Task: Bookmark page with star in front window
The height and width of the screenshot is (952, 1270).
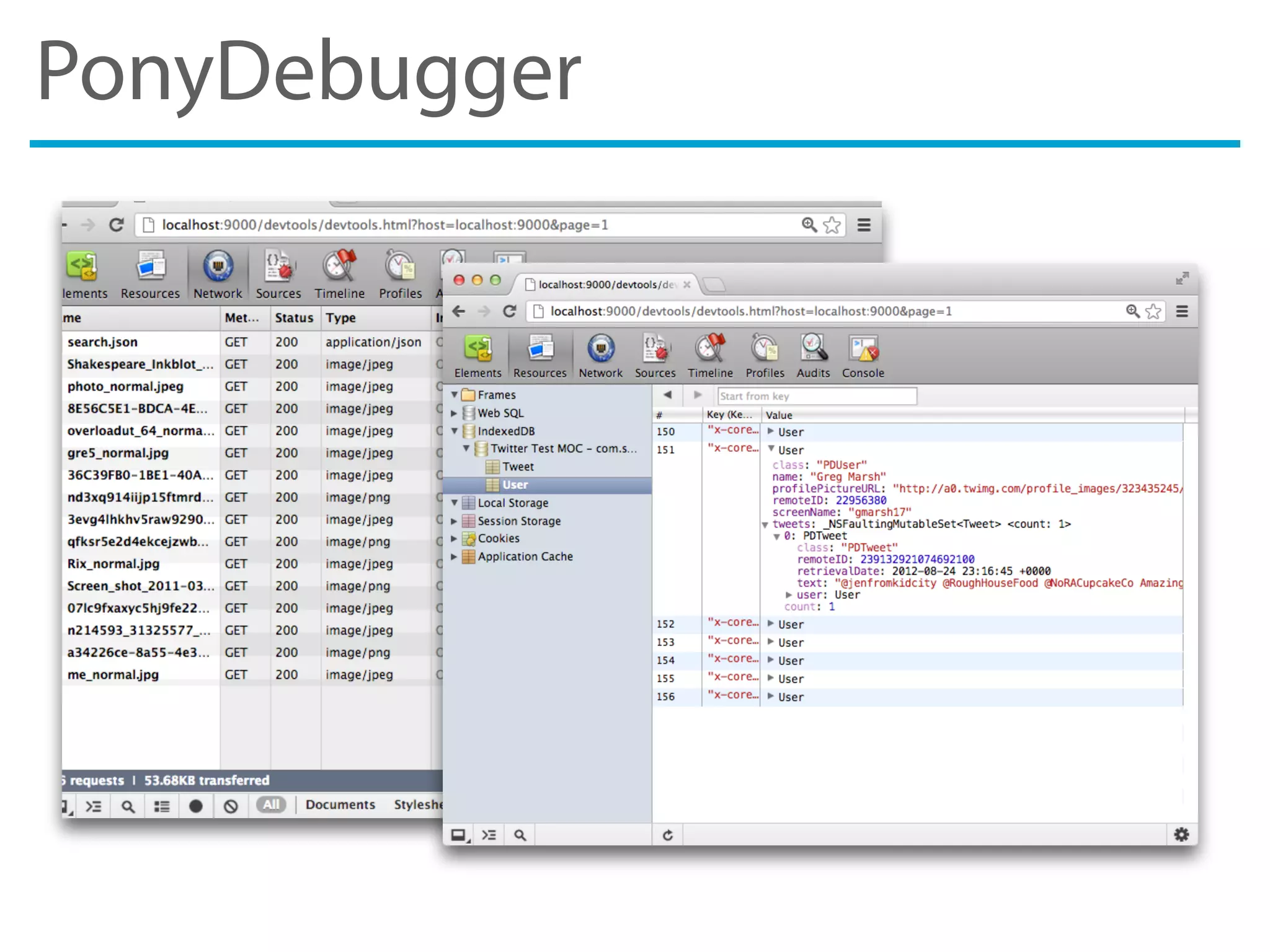Action: click(x=1153, y=311)
